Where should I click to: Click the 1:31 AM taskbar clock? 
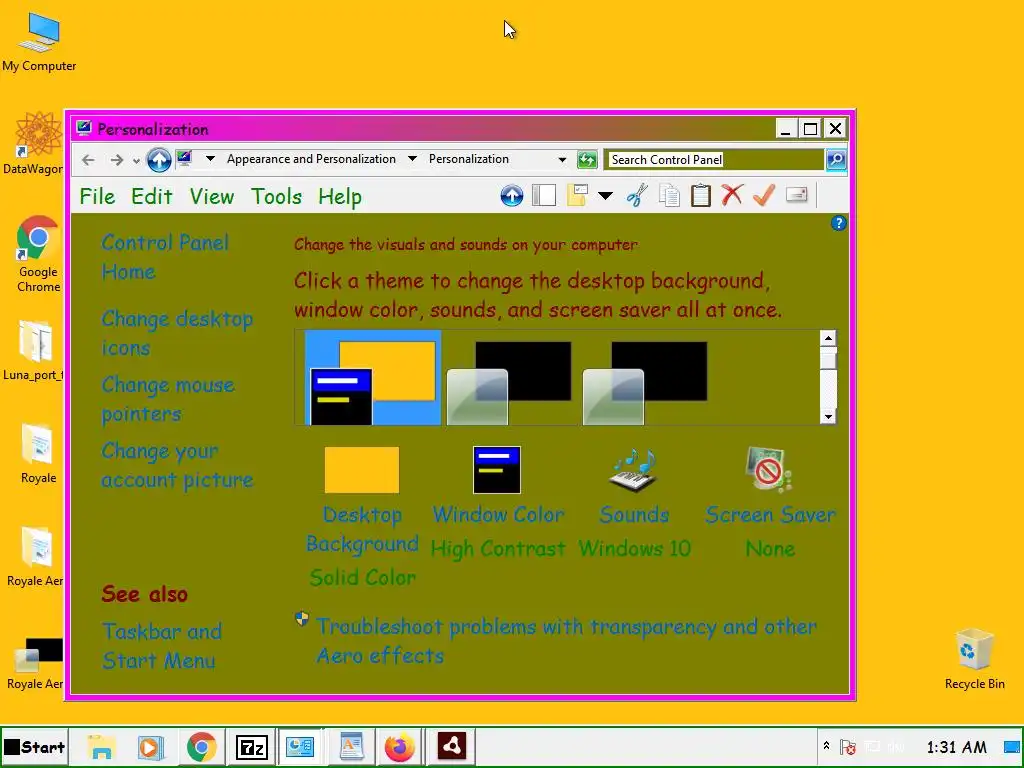(956, 746)
